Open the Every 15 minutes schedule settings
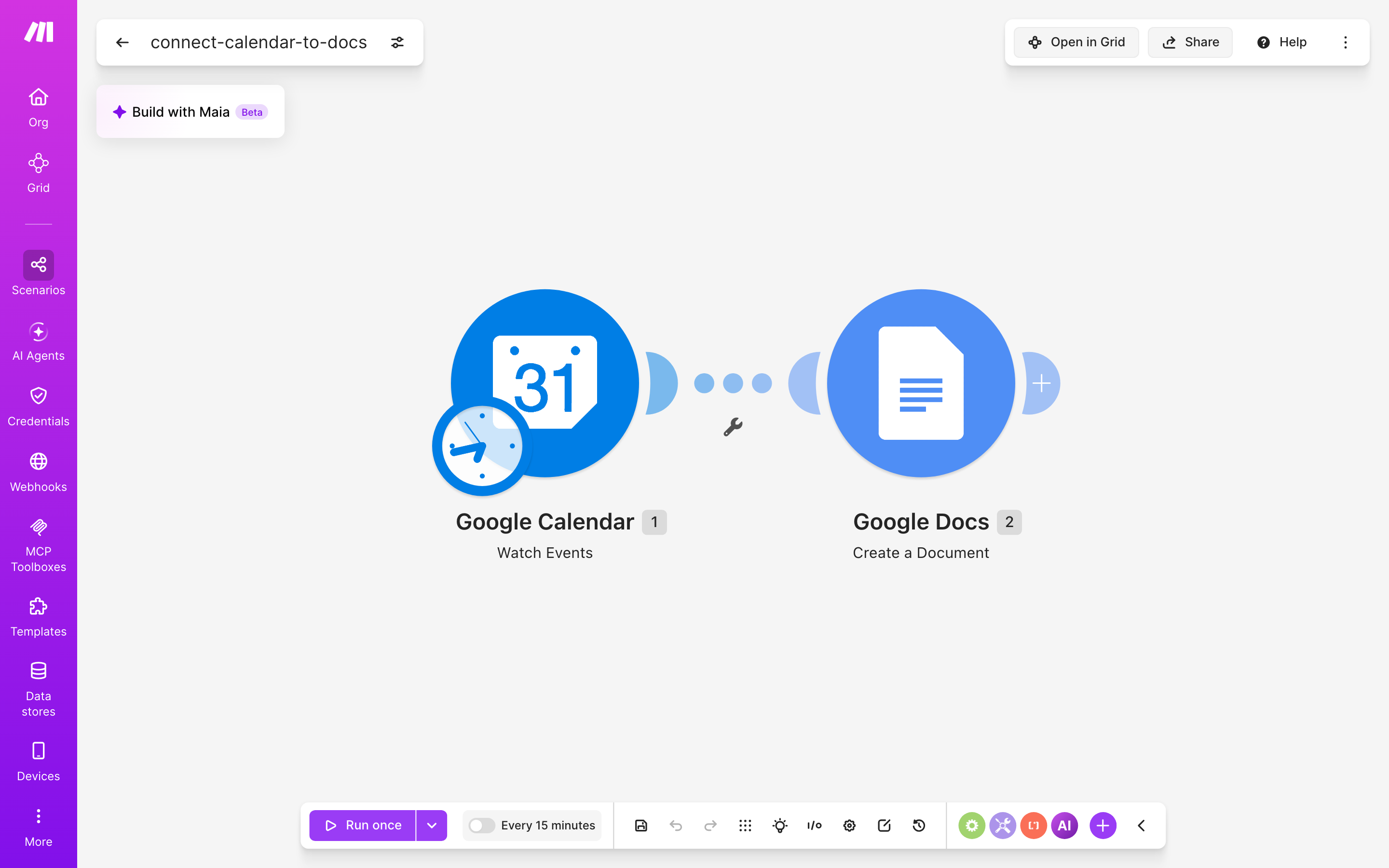Viewport: 1389px width, 868px height. coord(547,826)
